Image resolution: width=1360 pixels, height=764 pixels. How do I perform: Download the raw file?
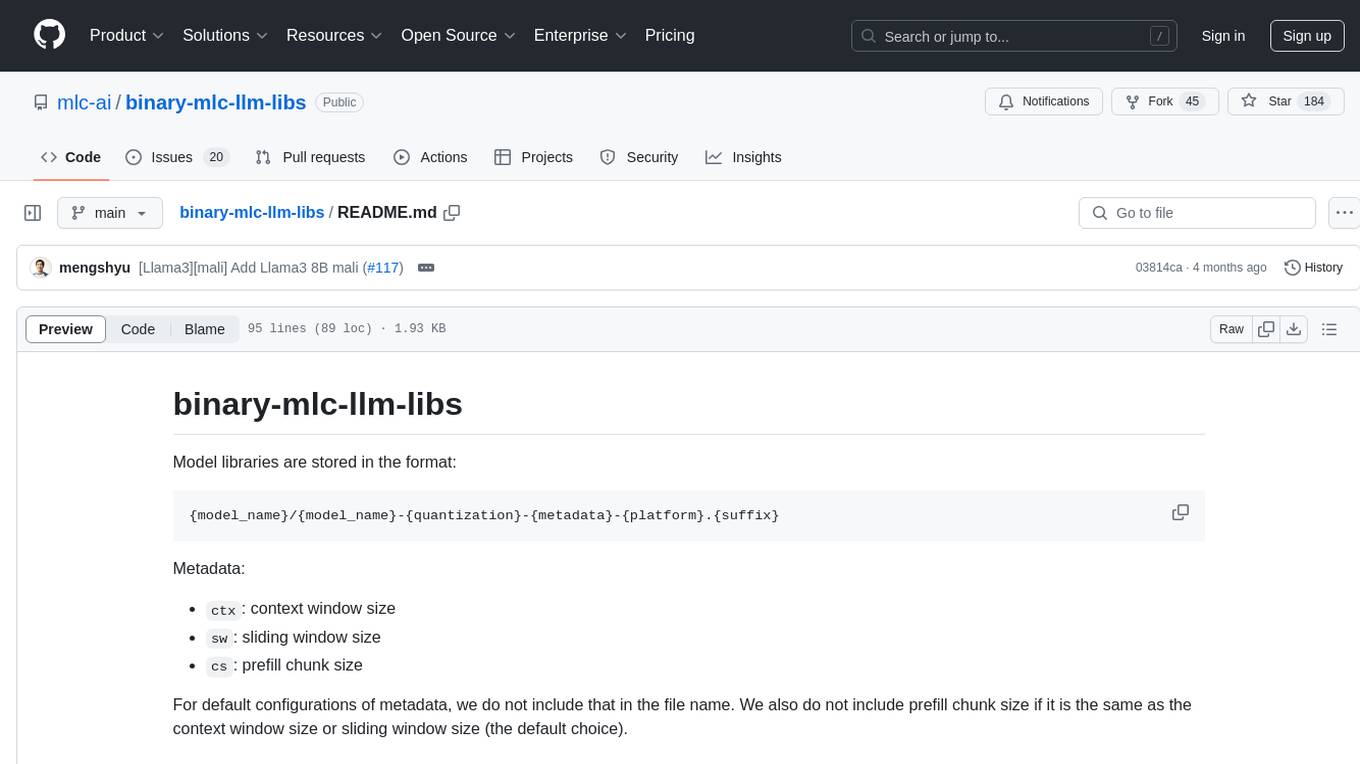1294,329
